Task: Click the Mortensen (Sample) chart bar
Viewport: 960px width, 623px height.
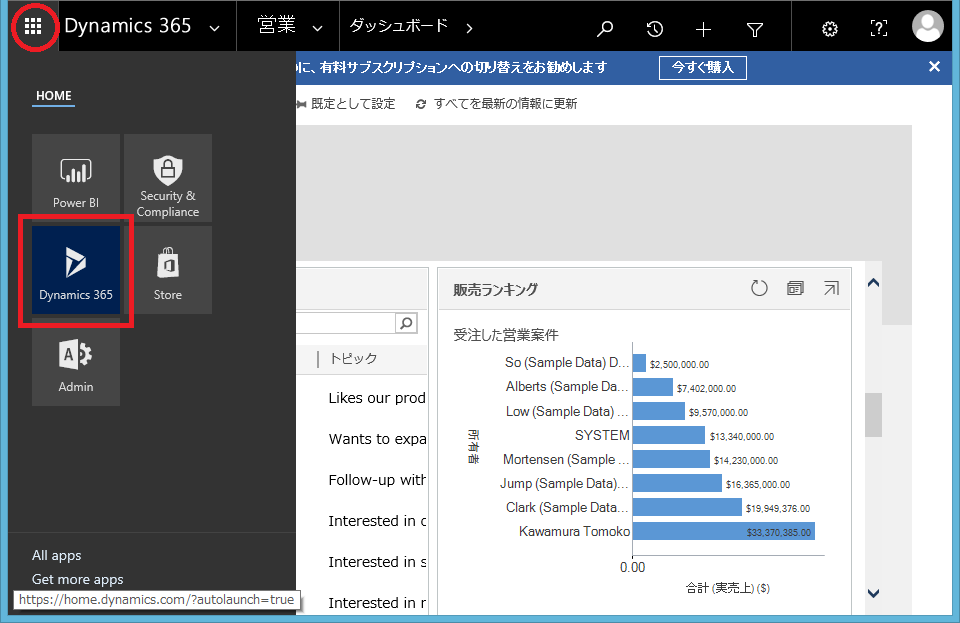Action: coord(671,460)
